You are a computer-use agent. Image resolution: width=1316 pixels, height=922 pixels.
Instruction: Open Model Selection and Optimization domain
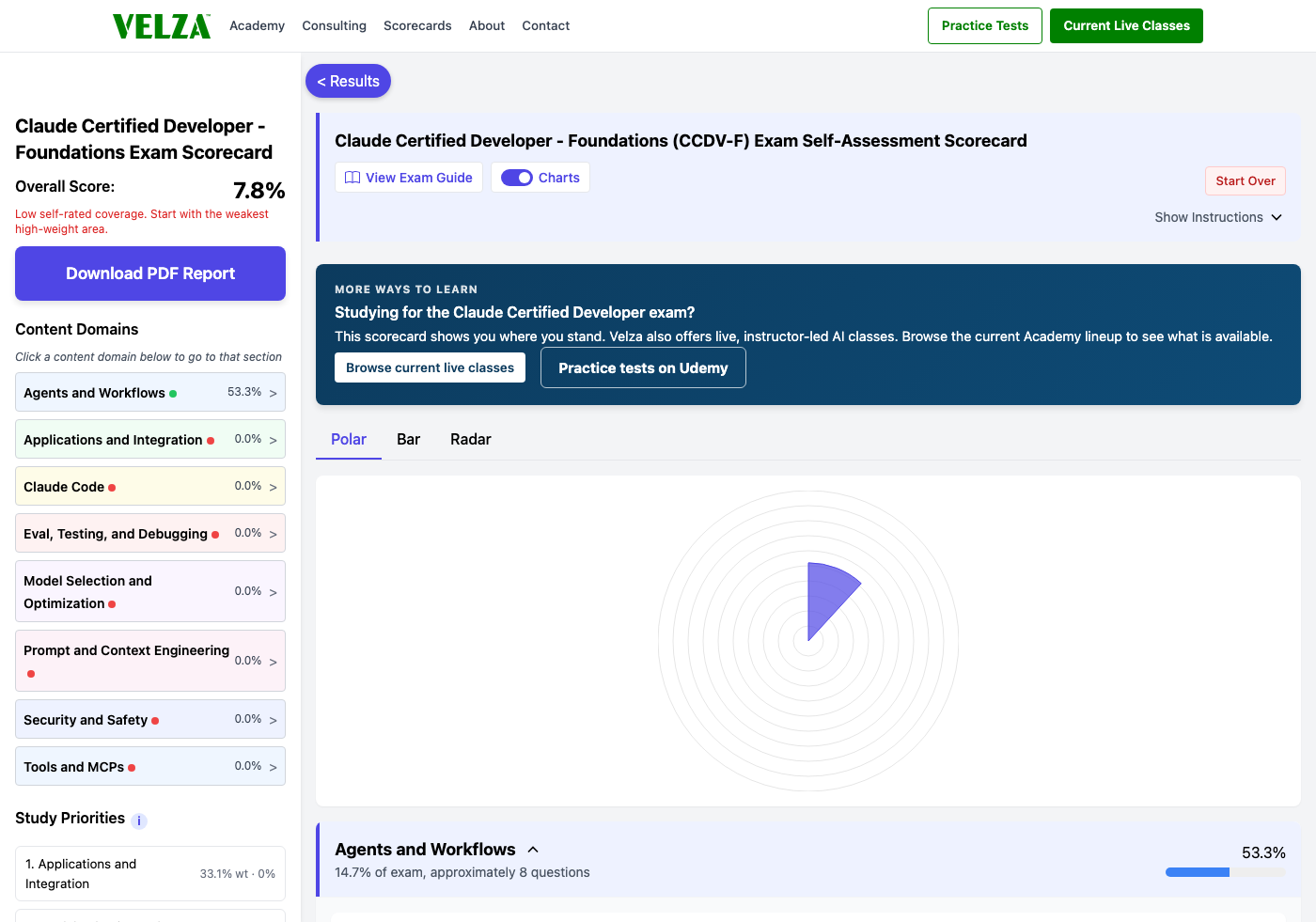click(x=150, y=591)
